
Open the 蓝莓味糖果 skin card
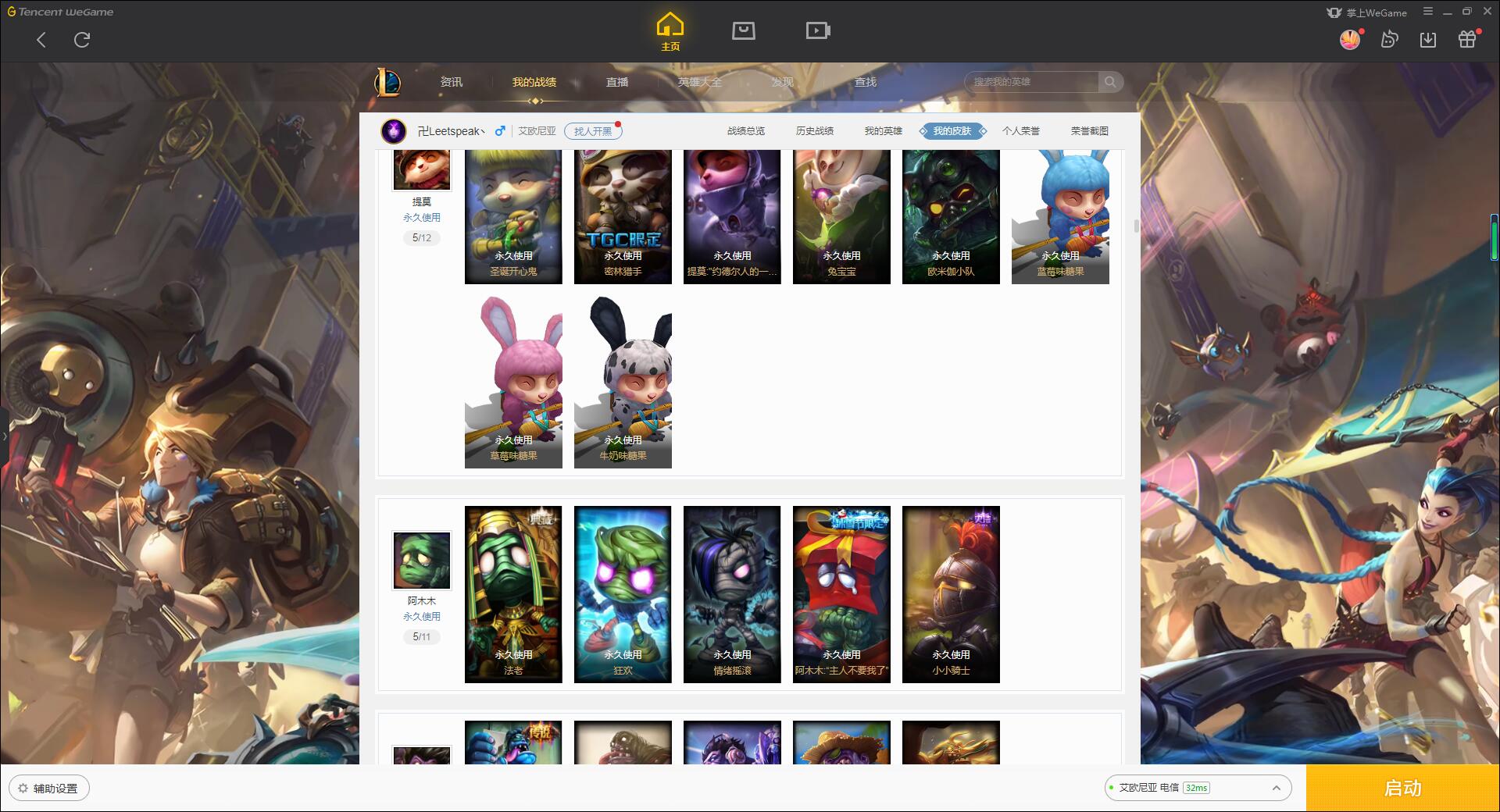click(x=1060, y=216)
